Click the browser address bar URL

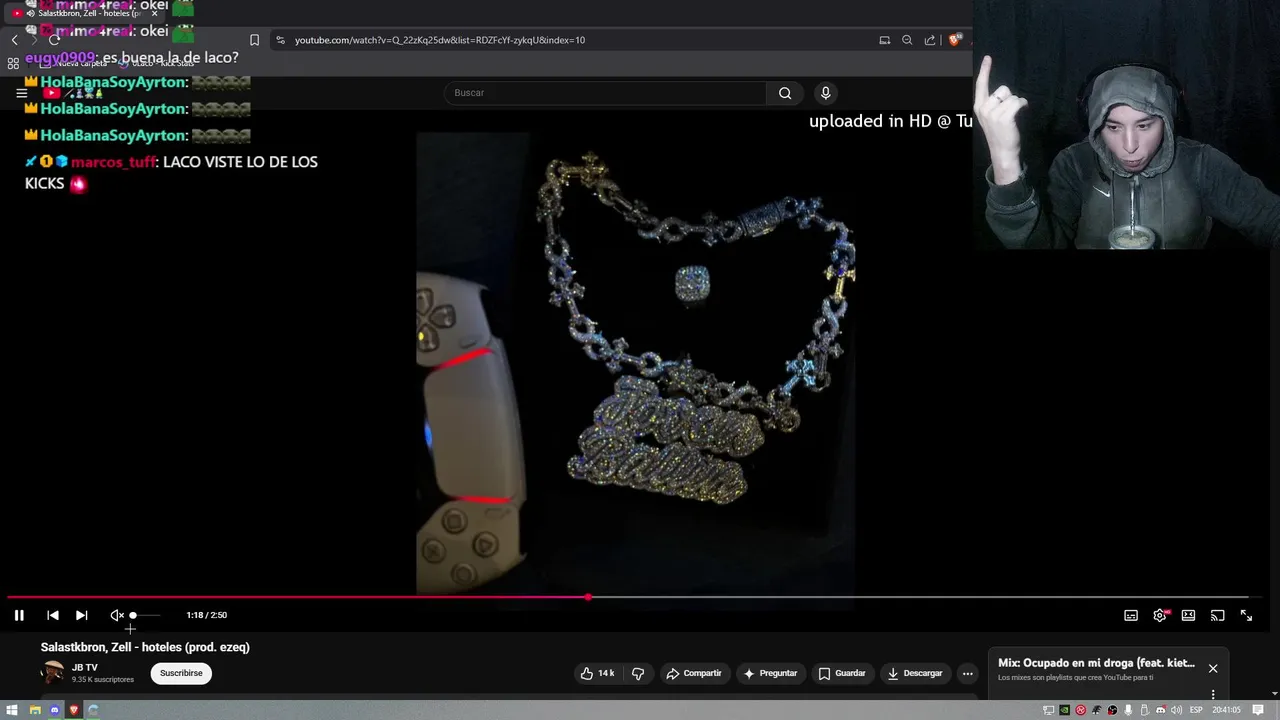pos(440,40)
